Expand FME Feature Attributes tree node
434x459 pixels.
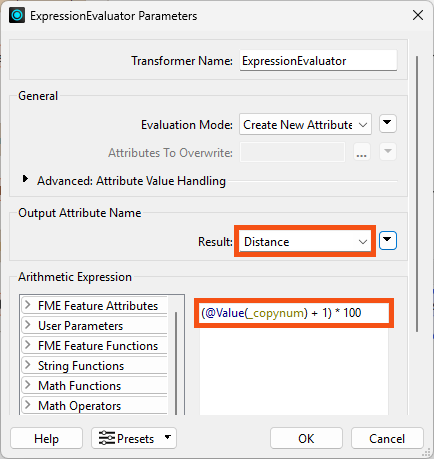pos(28,305)
